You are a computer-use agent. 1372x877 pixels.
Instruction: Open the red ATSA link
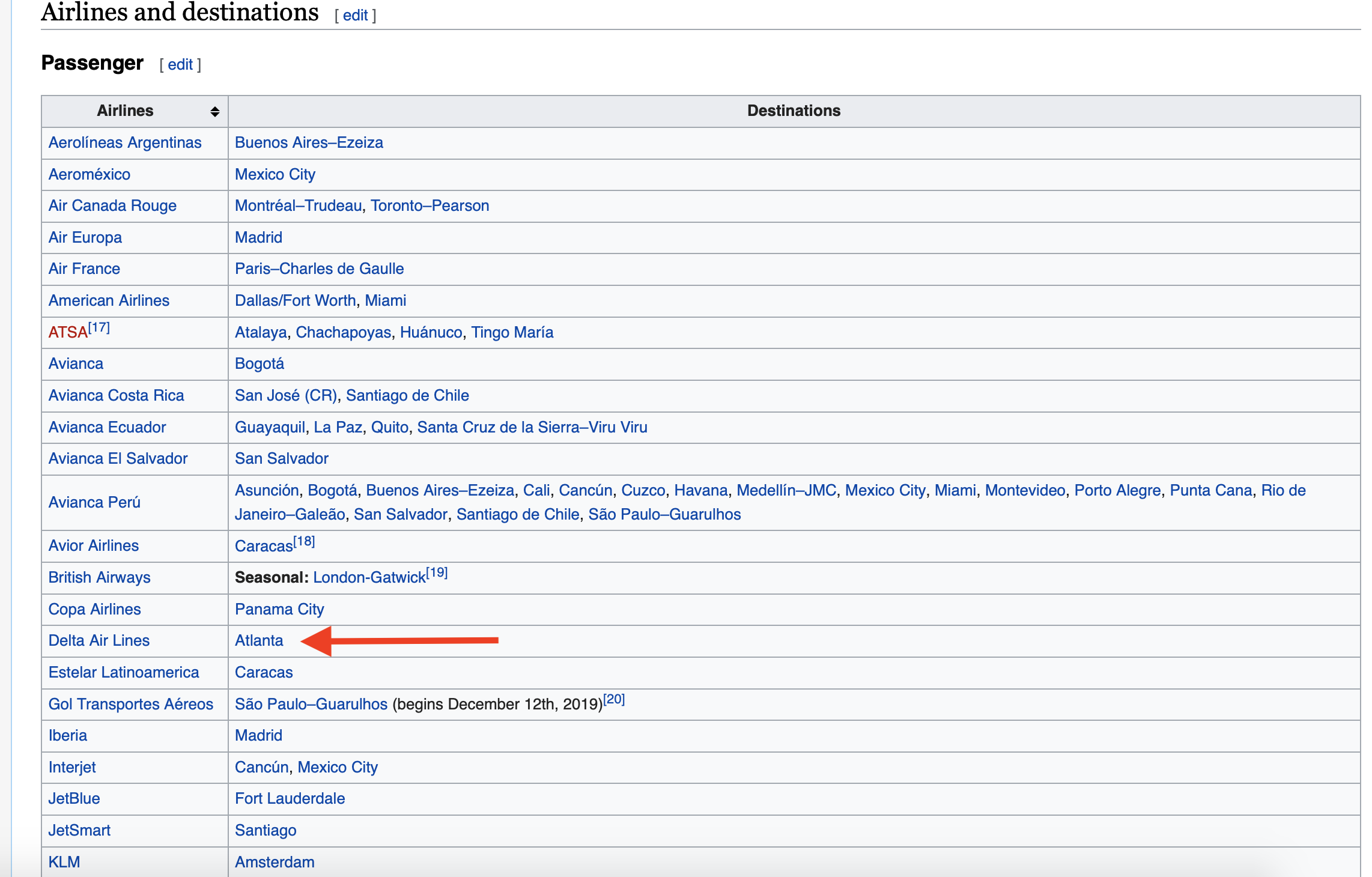click(x=68, y=333)
